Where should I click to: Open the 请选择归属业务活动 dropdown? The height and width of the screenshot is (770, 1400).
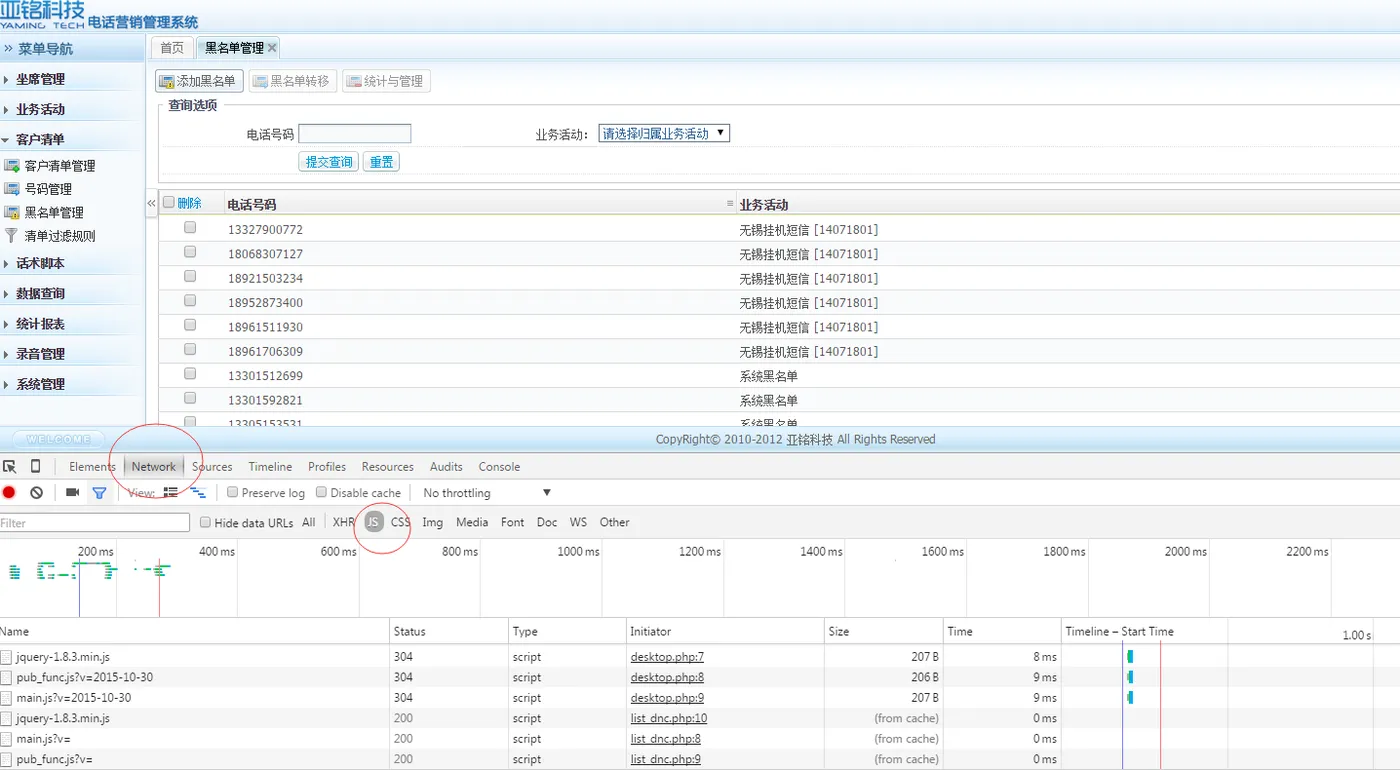click(x=664, y=133)
